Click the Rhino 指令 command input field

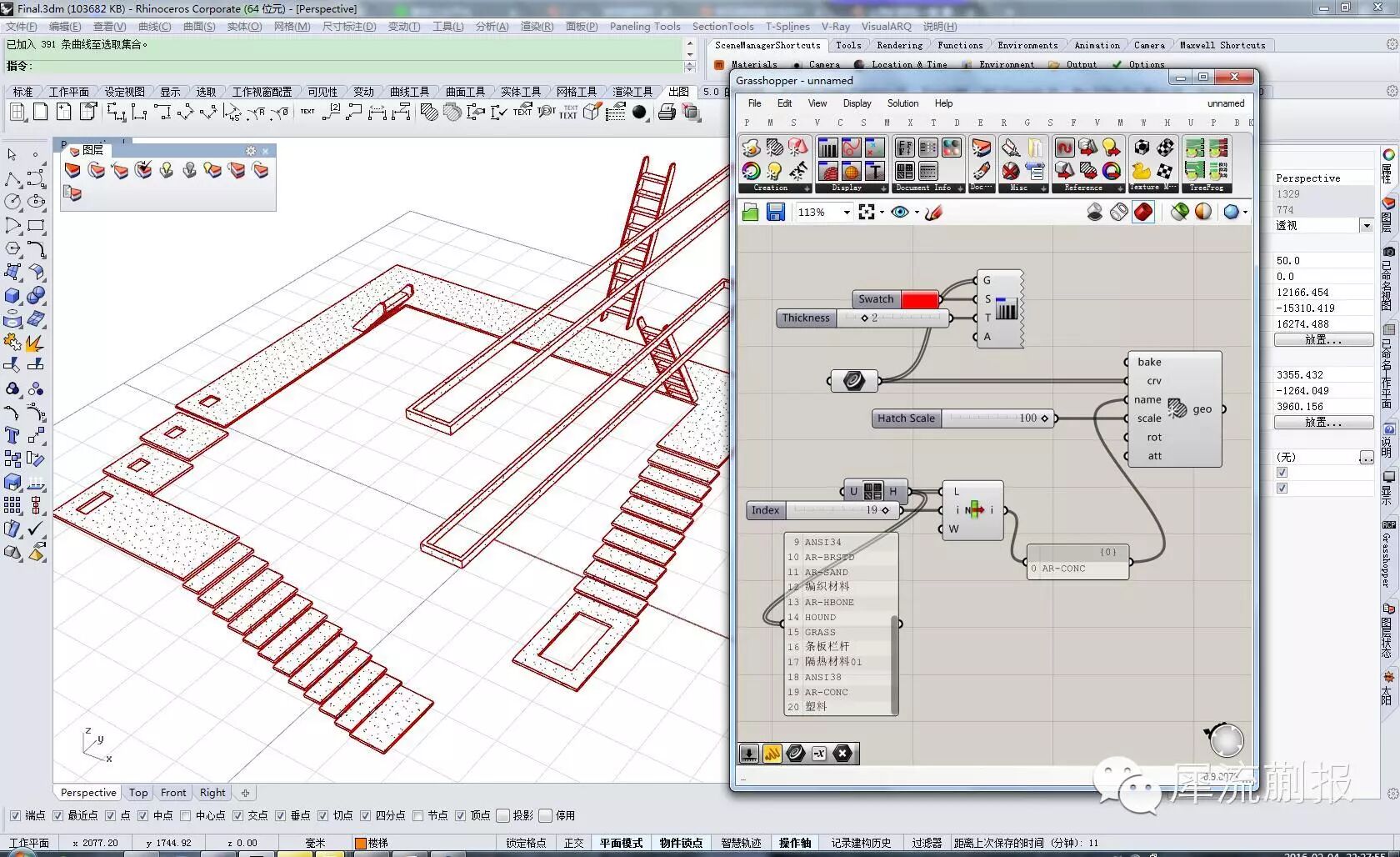358,66
